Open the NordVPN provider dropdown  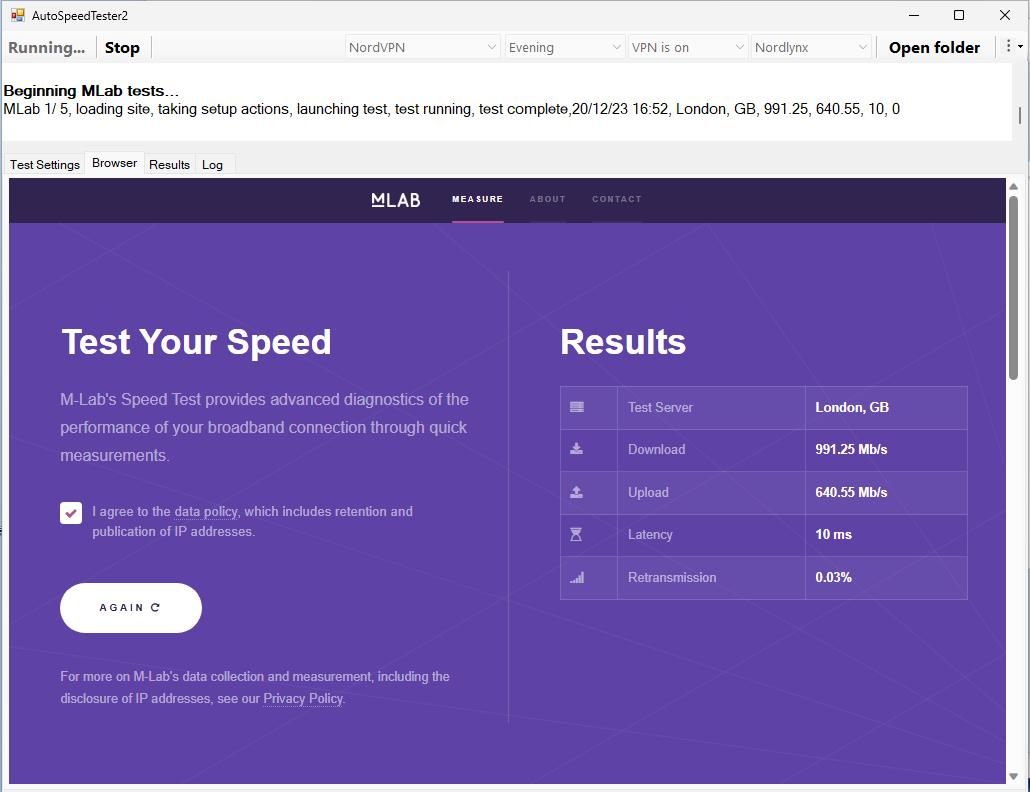pyautogui.click(x=422, y=47)
